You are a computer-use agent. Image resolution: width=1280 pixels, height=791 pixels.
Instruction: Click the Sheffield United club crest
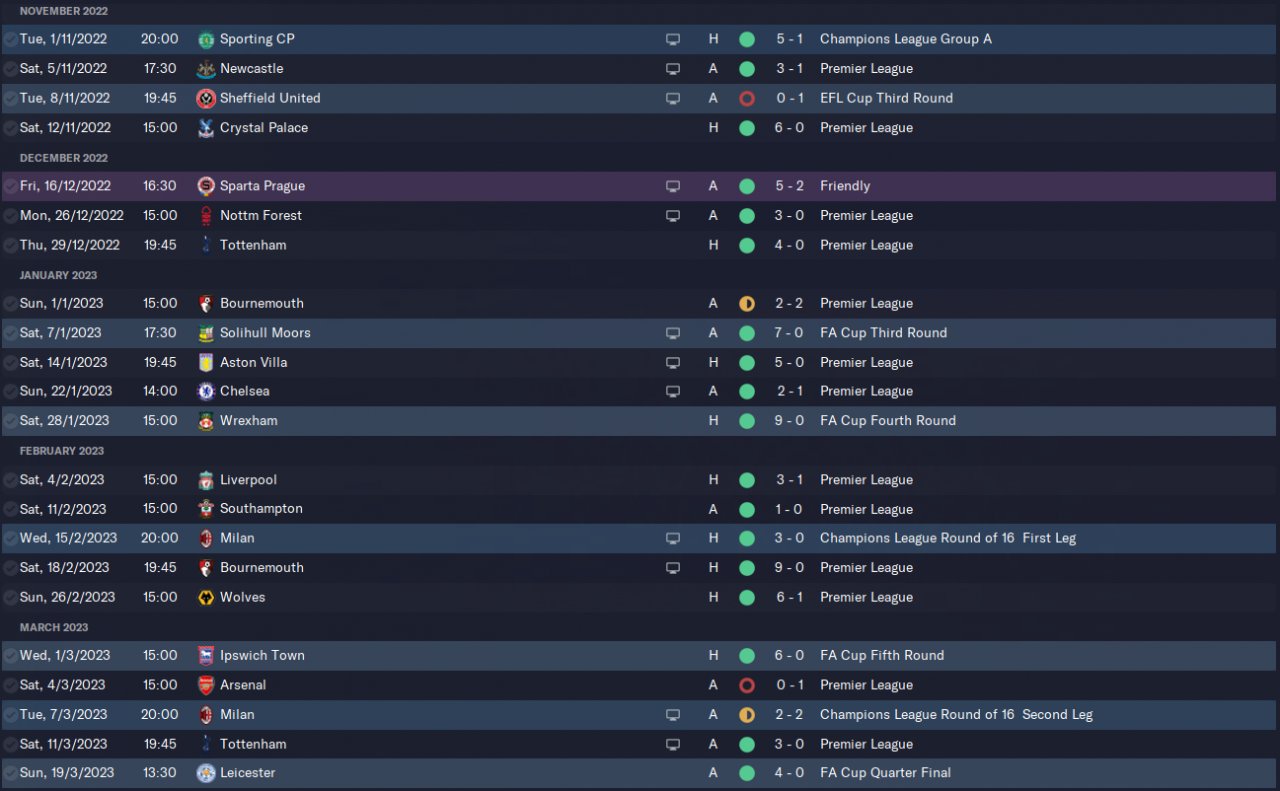coord(206,98)
